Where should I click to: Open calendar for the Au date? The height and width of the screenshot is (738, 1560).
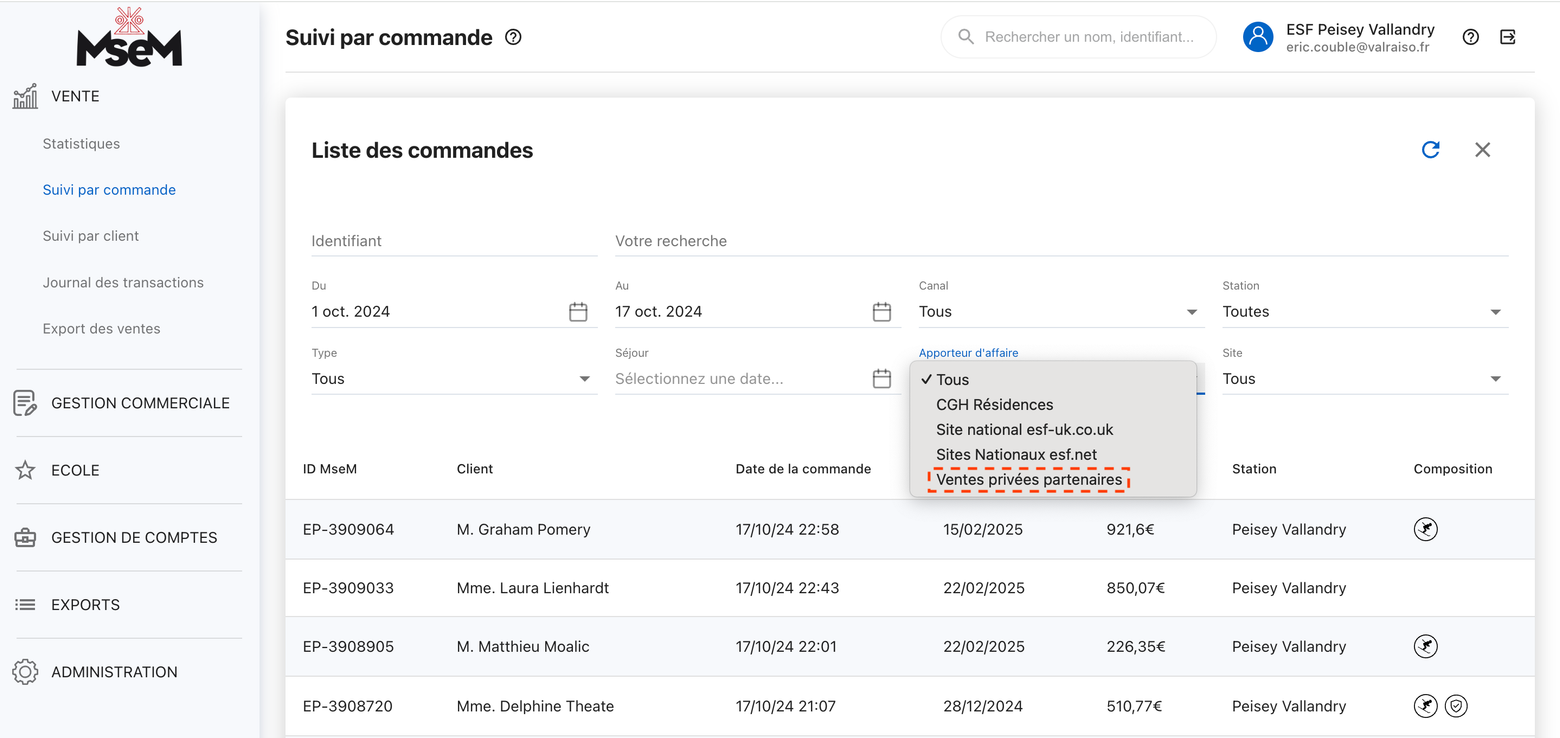pos(882,312)
